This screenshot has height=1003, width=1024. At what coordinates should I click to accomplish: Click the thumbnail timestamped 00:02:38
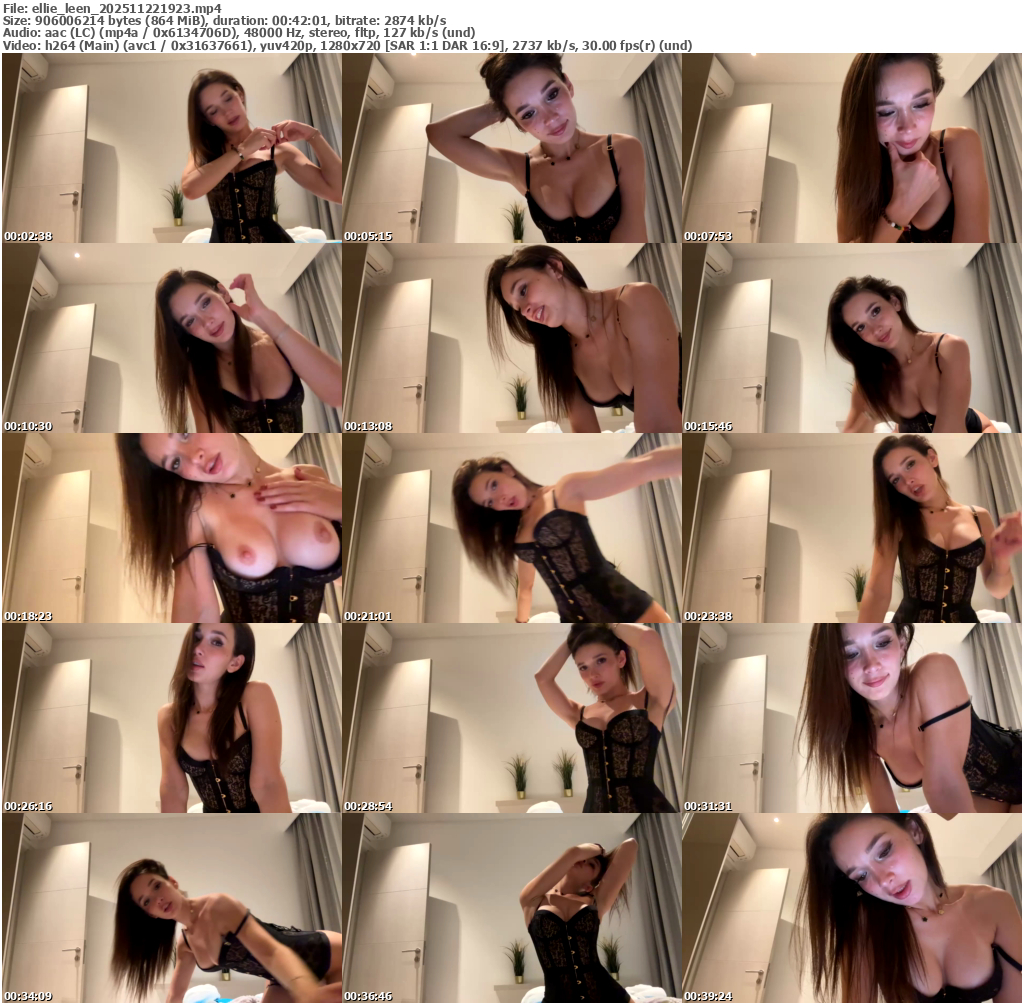[x=172, y=148]
